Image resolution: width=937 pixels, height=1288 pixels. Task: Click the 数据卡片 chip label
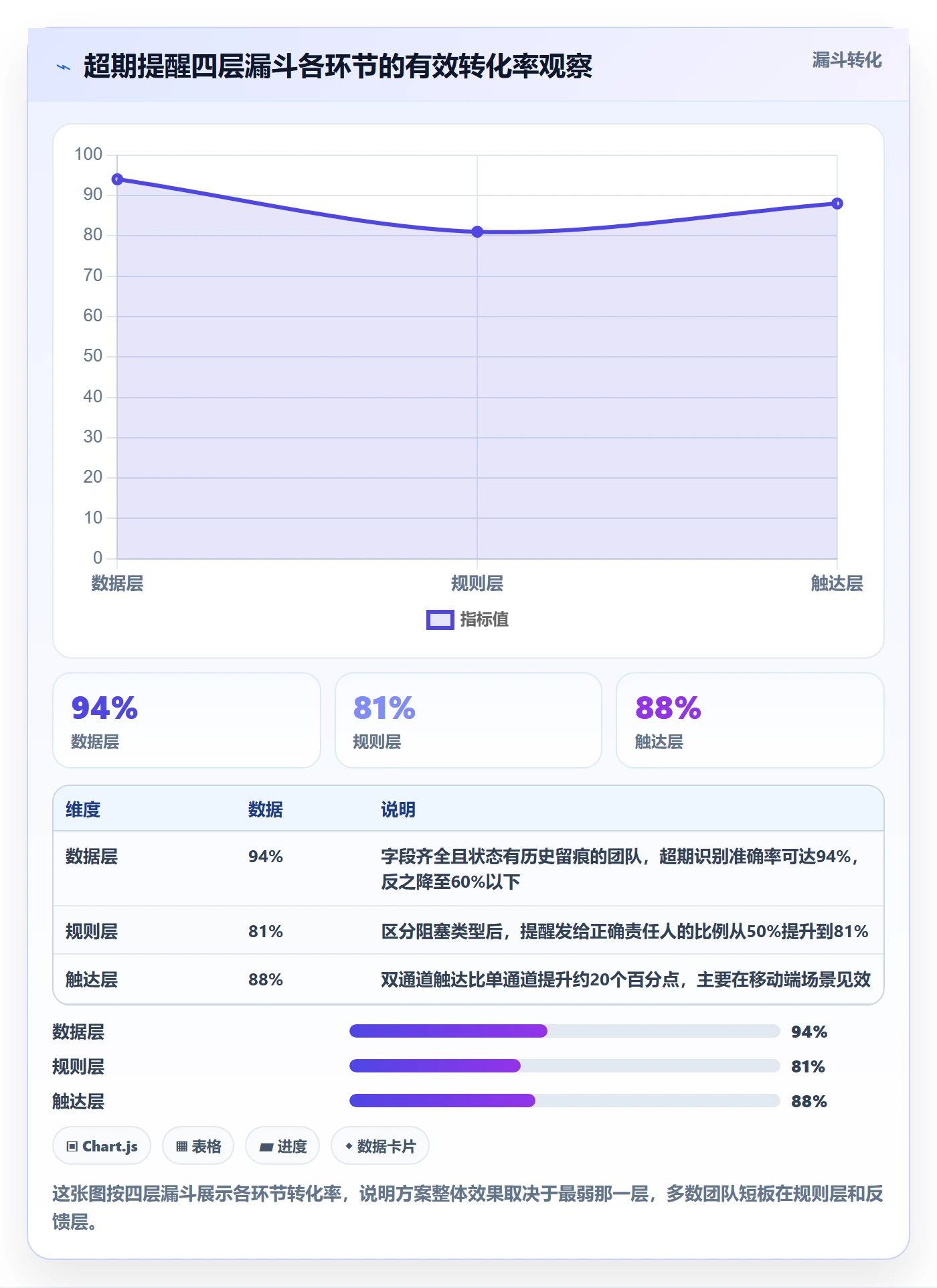386,1147
